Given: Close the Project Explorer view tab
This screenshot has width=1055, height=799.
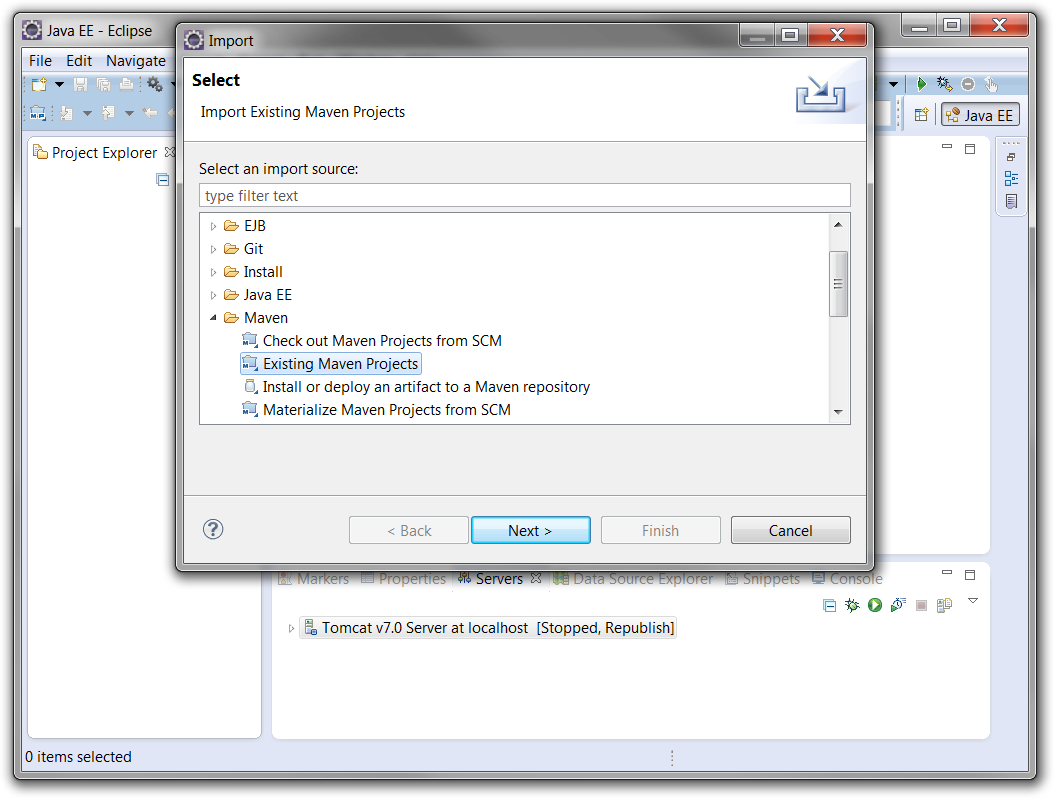Looking at the screenshot, I should click(170, 152).
